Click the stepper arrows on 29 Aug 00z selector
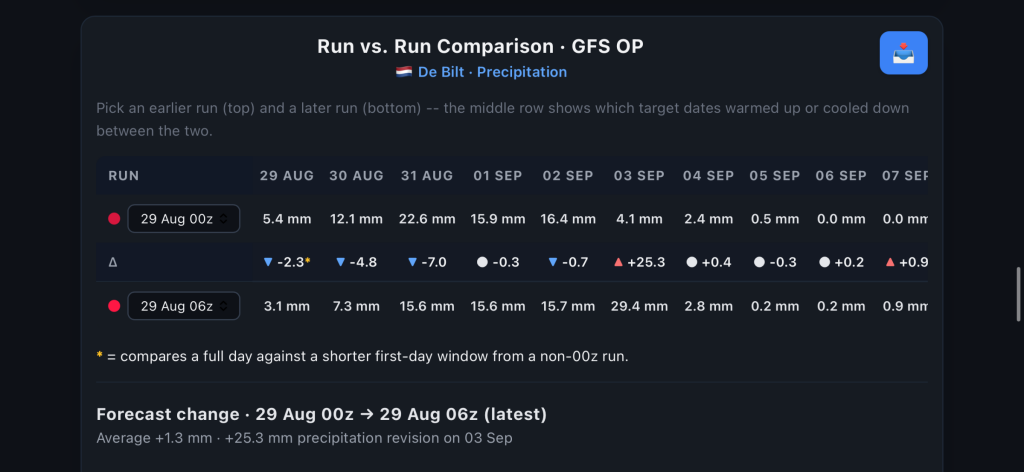1024x472 pixels. pos(223,219)
